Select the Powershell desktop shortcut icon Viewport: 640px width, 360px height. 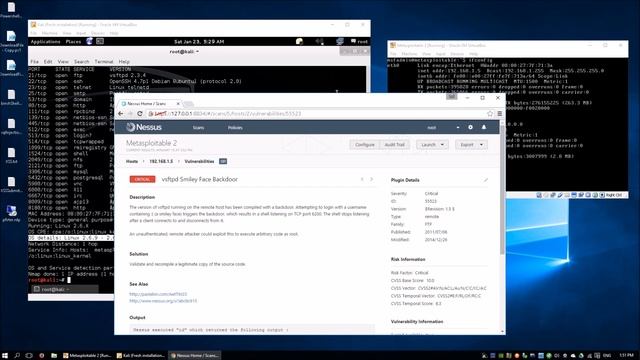[x=11, y=10]
